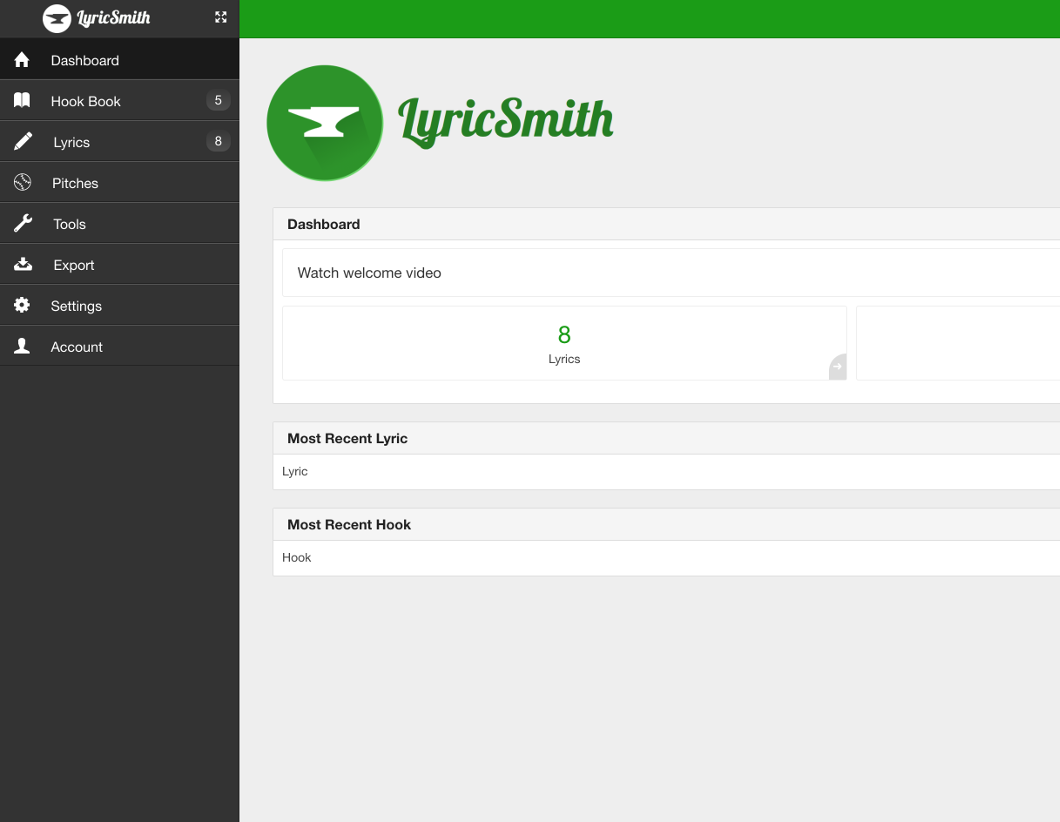Open the Pitches section
1060x822 pixels.
tap(120, 183)
